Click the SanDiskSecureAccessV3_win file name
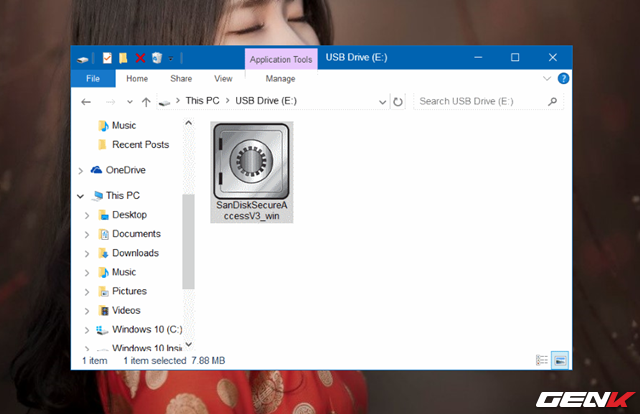 coord(251,211)
